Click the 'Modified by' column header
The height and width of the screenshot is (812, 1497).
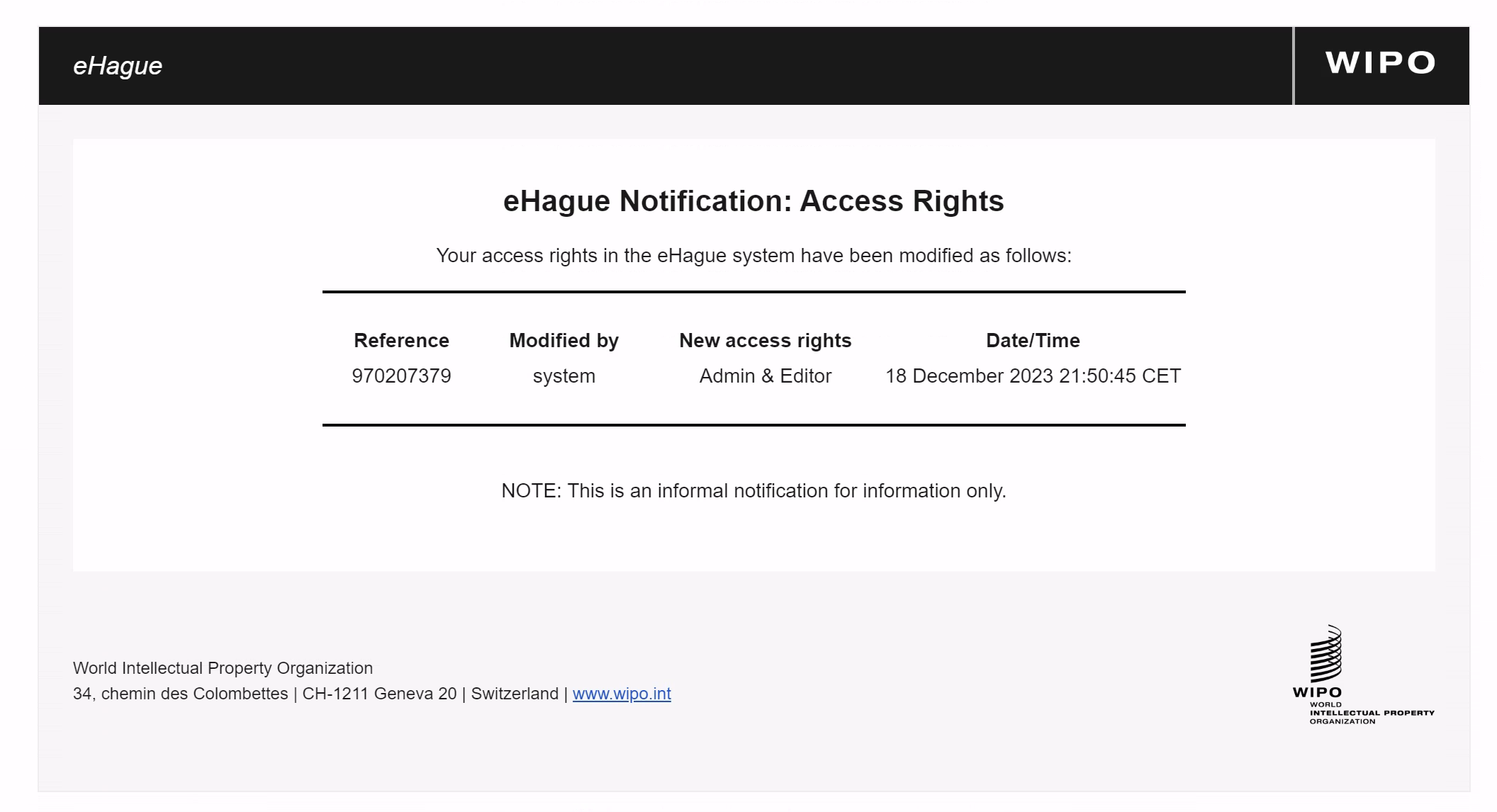tap(564, 341)
